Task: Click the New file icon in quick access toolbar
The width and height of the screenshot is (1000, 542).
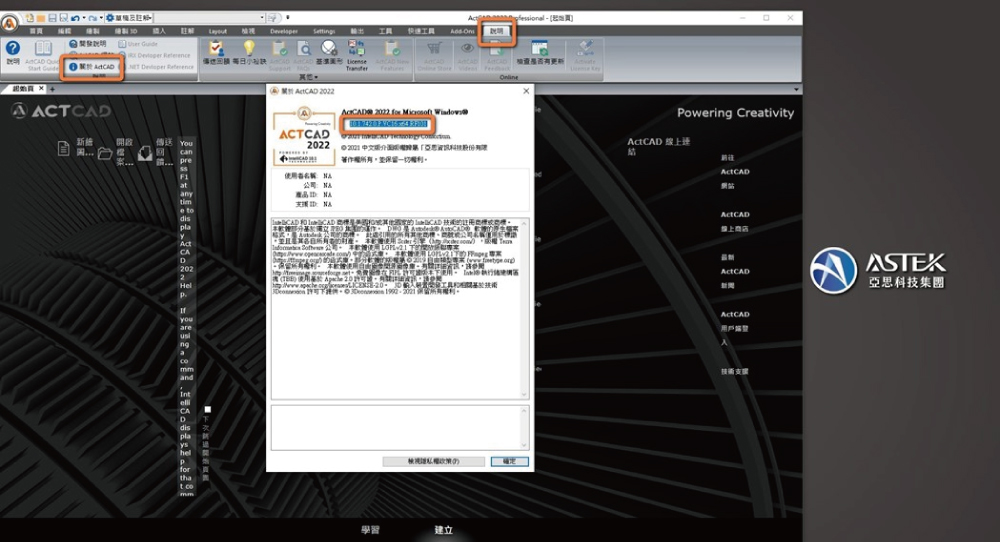Action: (x=30, y=18)
